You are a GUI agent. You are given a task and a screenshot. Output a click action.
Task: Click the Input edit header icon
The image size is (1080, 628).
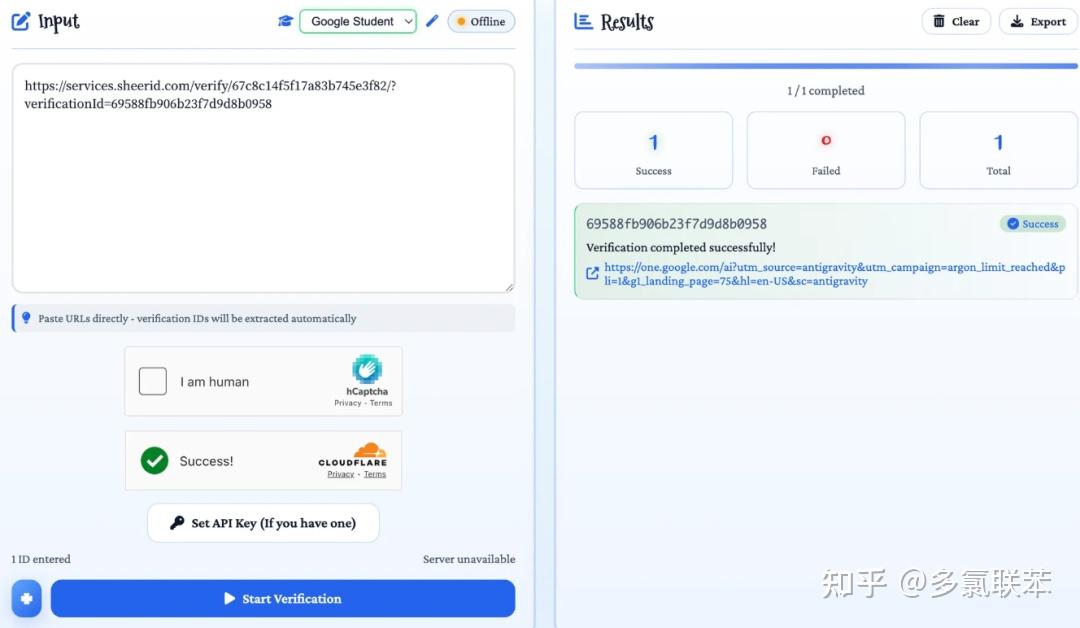point(21,21)
